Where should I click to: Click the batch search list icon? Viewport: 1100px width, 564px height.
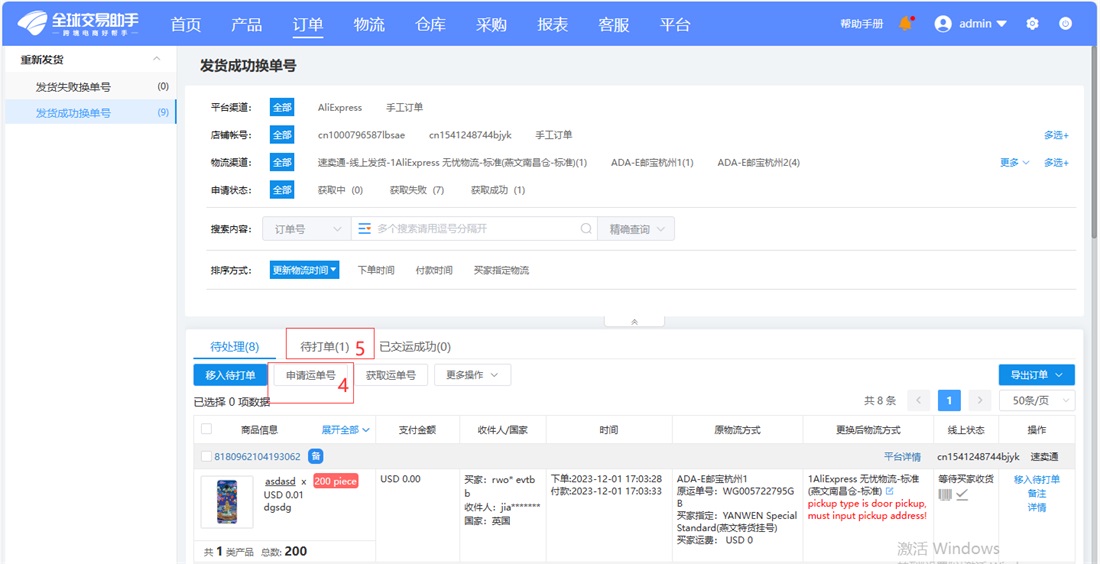tap(364, 229)
